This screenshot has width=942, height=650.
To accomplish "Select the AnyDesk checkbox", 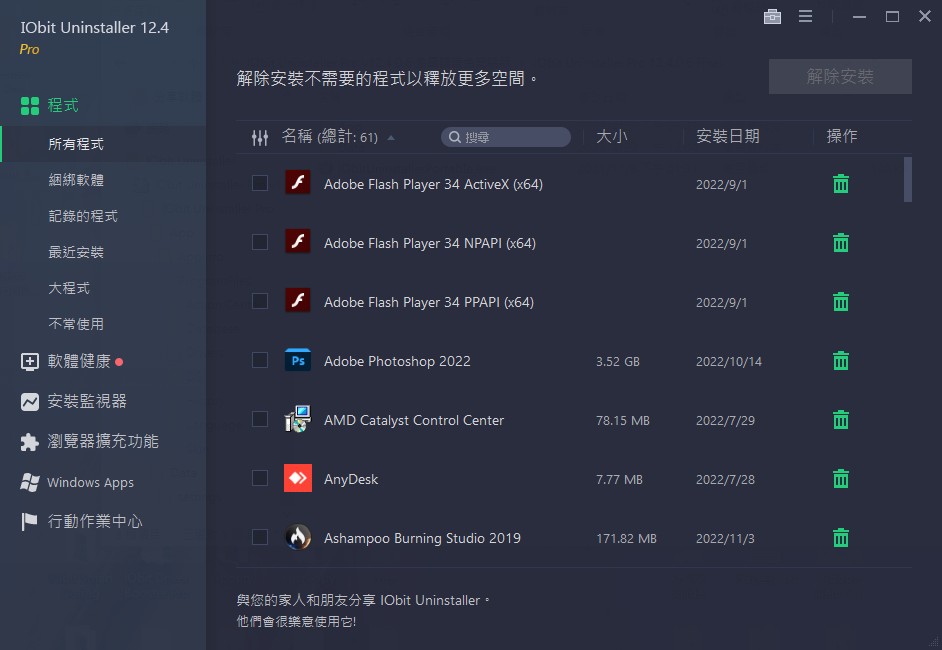I will click(260, 478).
